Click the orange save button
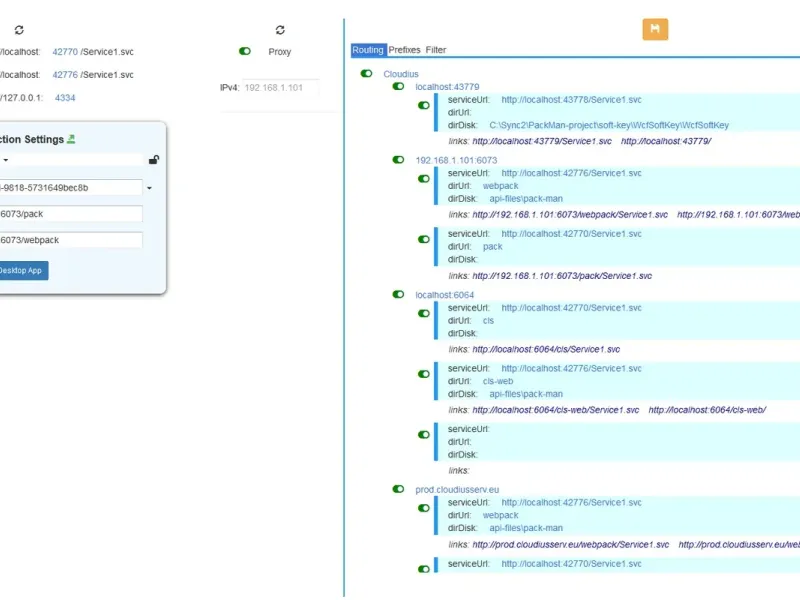 655,29
